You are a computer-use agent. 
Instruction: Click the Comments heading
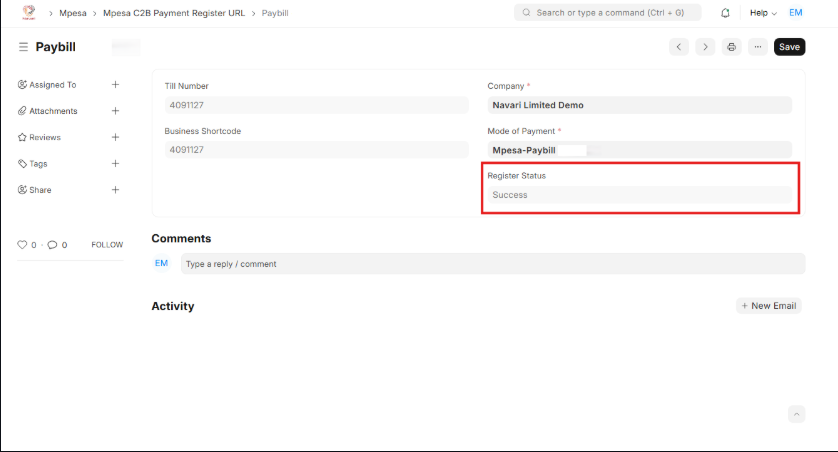(181, 238)
